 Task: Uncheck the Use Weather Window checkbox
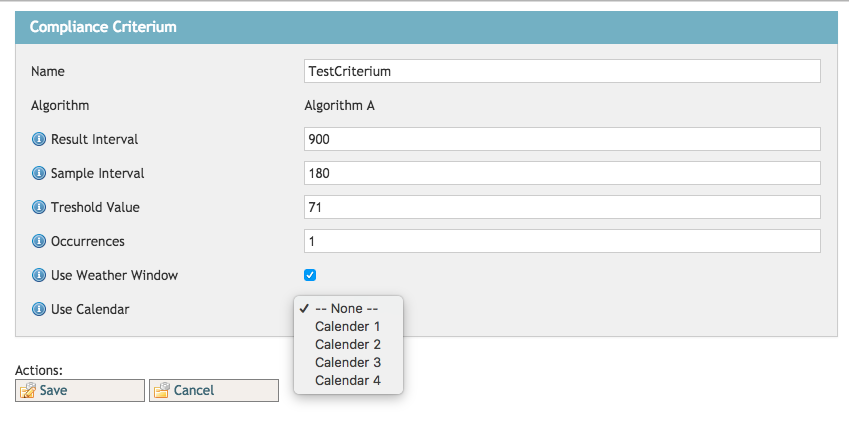[x=310, y=275]
